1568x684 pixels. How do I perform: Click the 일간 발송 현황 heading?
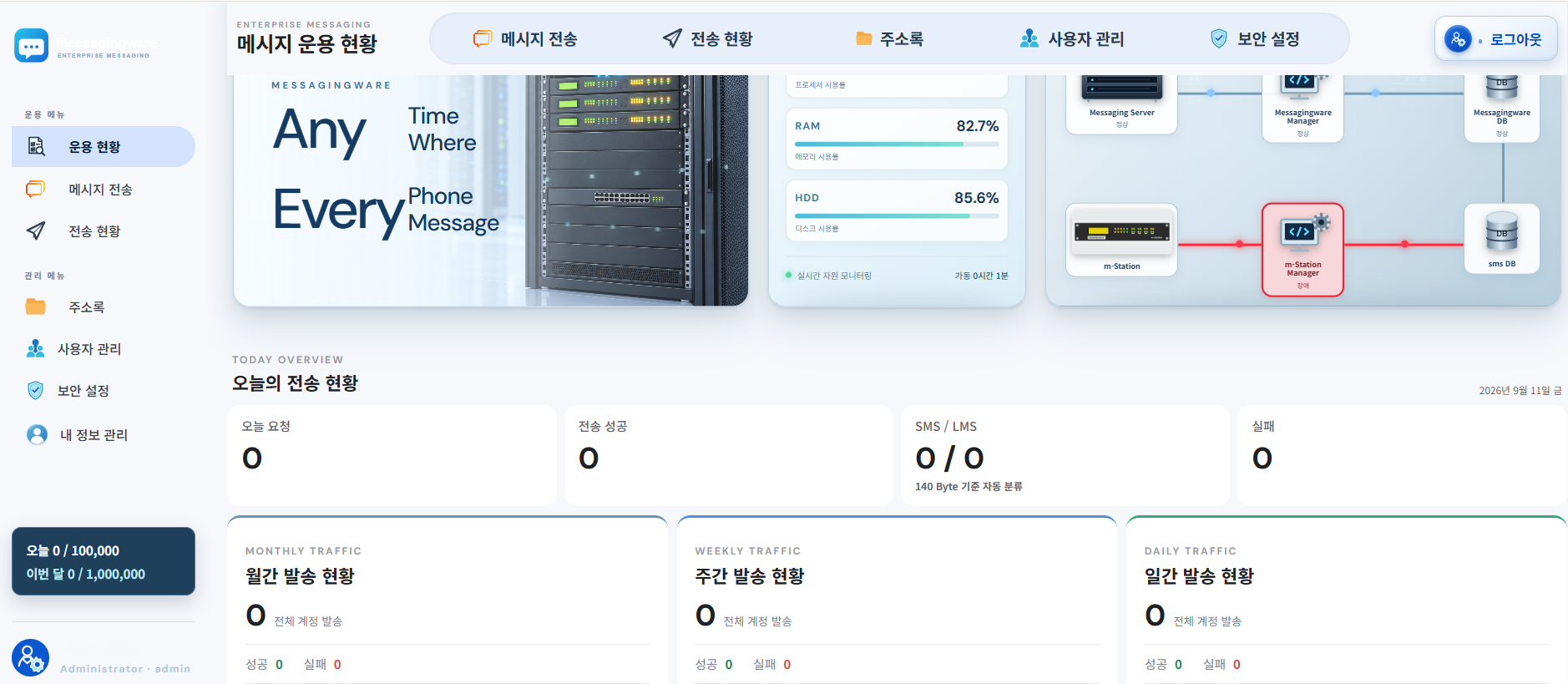(1199, 576)
